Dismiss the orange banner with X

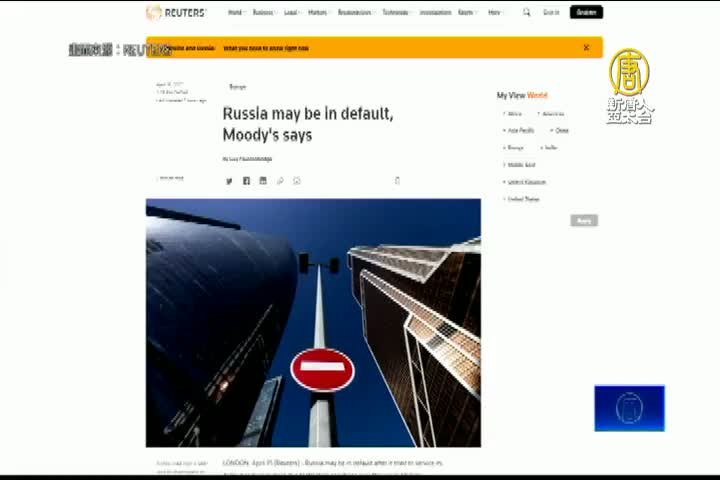coord(586,47)
